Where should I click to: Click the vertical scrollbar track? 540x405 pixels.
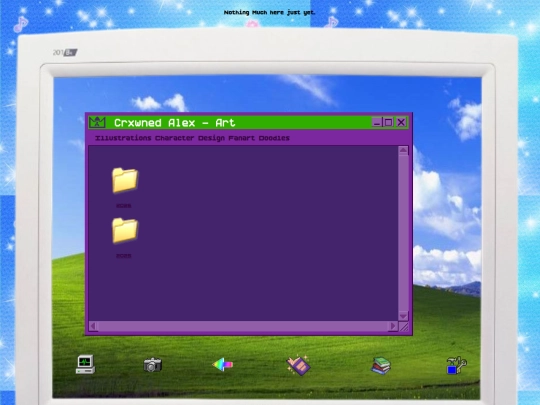403,233
